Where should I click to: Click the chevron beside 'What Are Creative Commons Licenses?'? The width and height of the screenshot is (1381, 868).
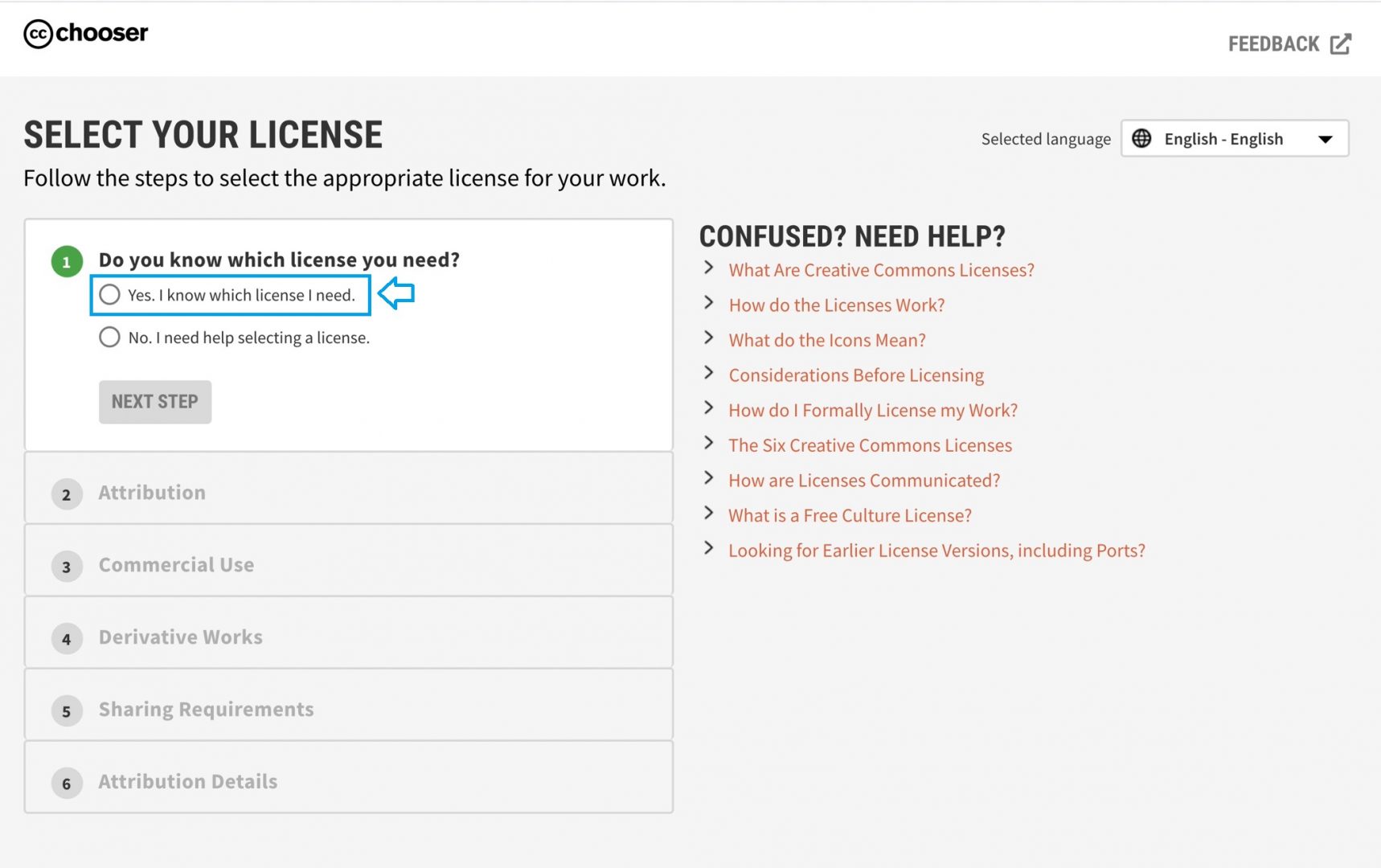tap(708, 268)
